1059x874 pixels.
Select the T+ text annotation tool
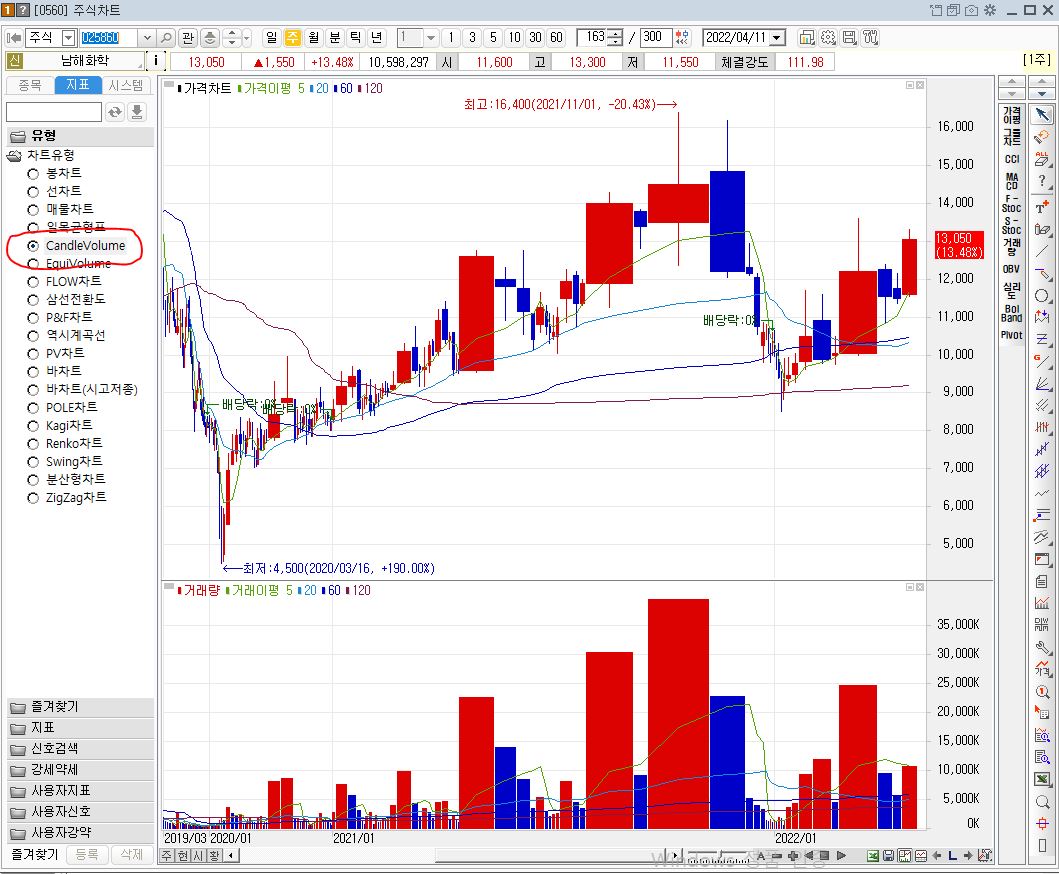1042,206
